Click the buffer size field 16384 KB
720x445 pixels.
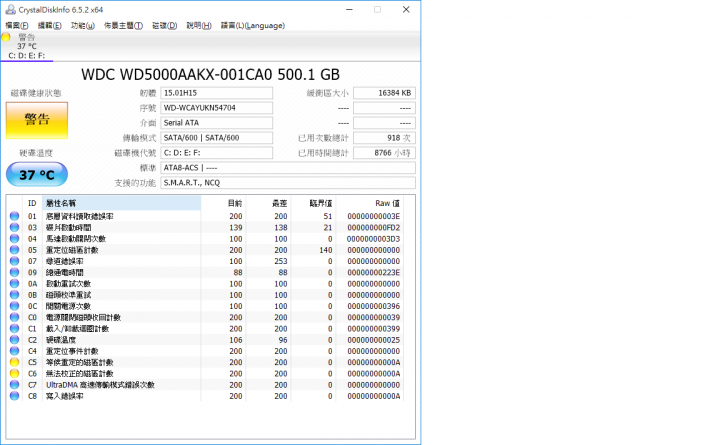(384, 93)
